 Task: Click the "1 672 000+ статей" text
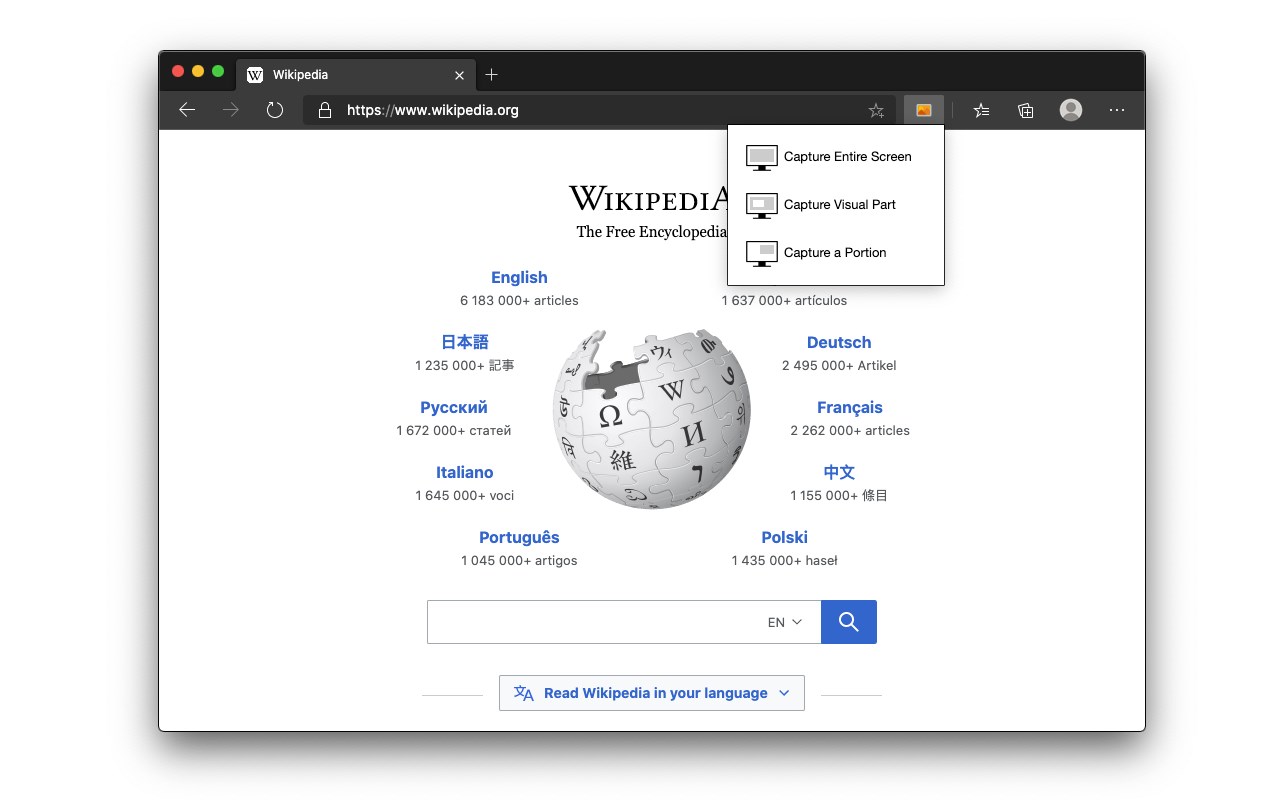(454, 431)
